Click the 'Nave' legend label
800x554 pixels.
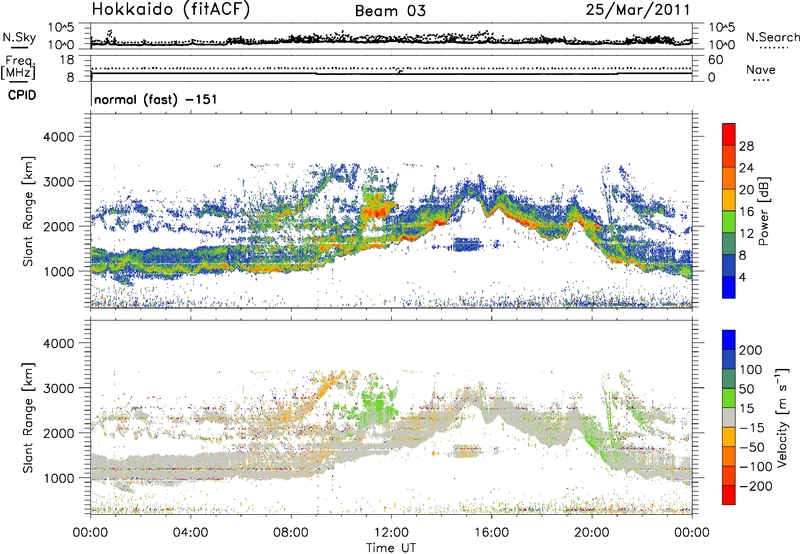pyautogui.click(x=761, y=69)
